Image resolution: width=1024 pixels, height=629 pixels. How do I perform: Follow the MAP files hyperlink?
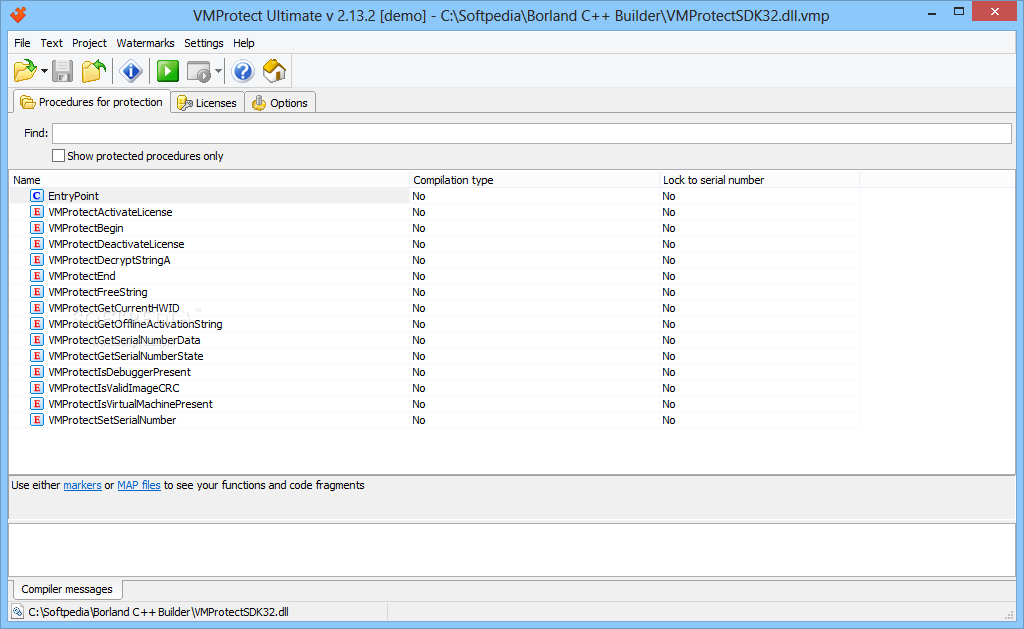tap(138, 485)
